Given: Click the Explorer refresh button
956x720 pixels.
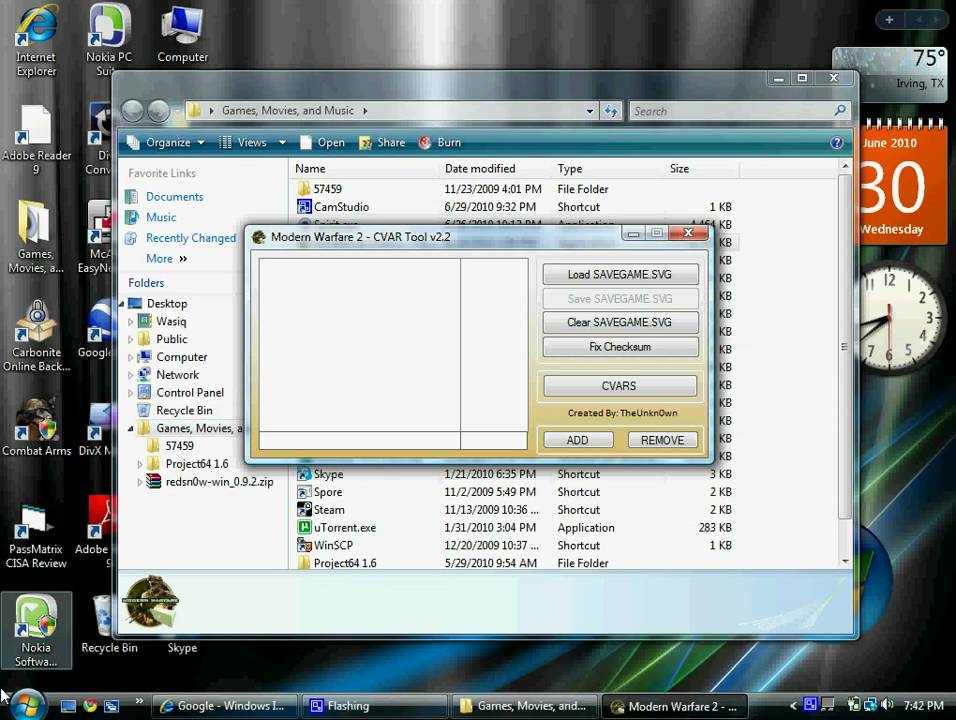Looking at the screenshot, I should (x=610, y=111).
